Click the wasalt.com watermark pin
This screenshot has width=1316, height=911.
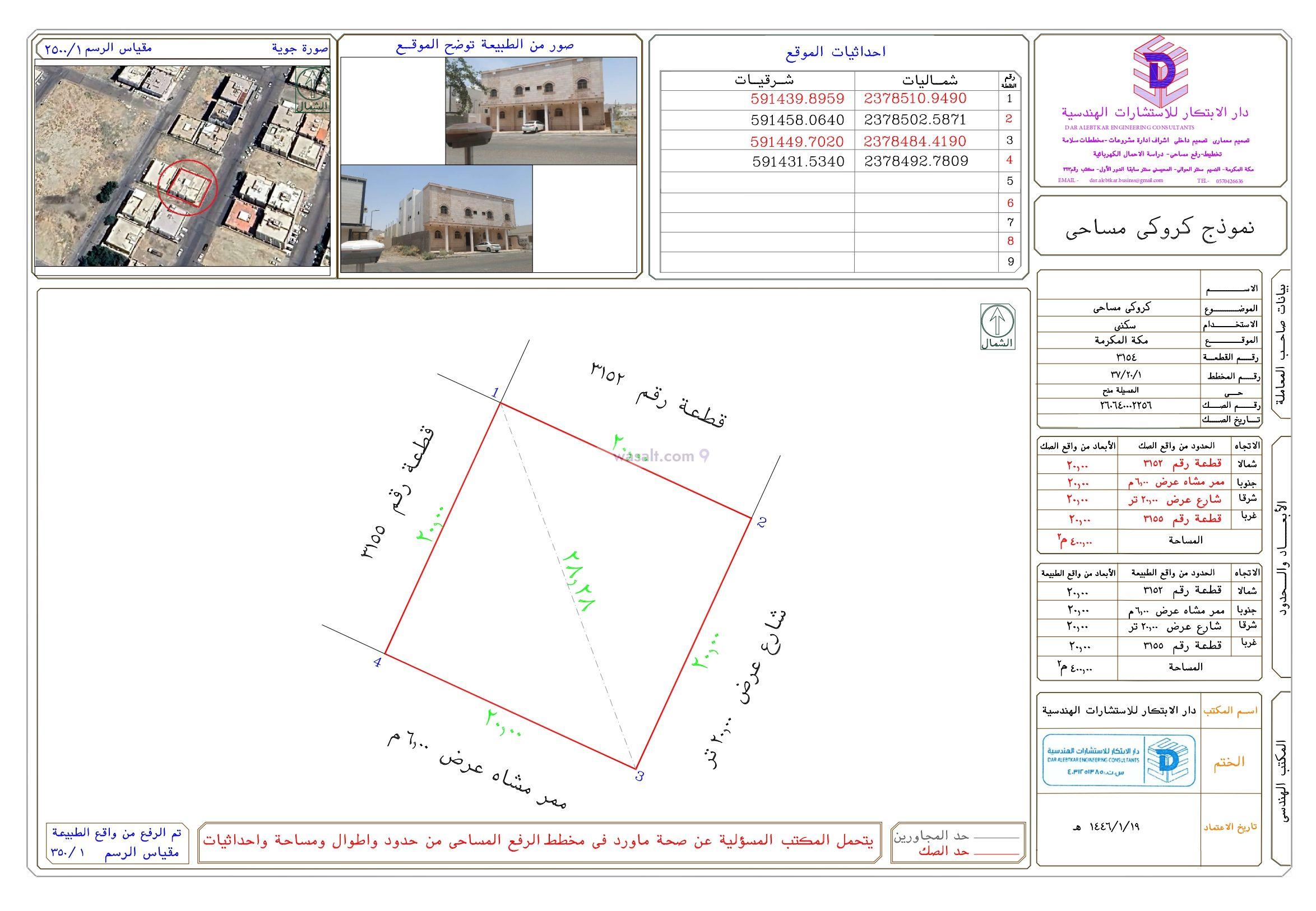tap(705, 456)
